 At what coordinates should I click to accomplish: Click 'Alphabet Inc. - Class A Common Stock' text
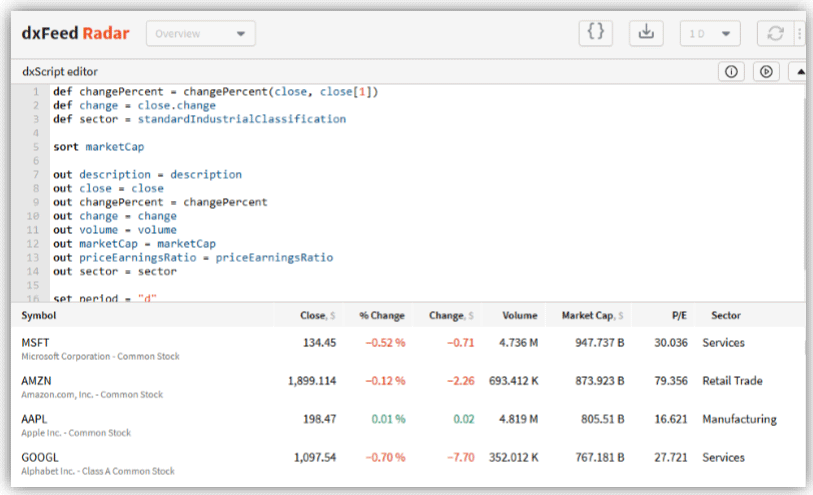pyautogui.click(x=97, y=471)
